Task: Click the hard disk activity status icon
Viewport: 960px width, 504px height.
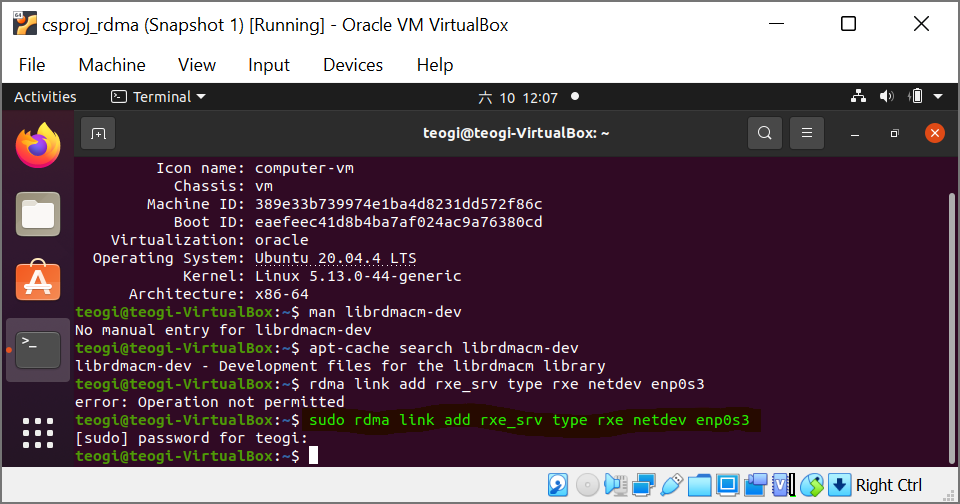Action: (x=558, y=485)
